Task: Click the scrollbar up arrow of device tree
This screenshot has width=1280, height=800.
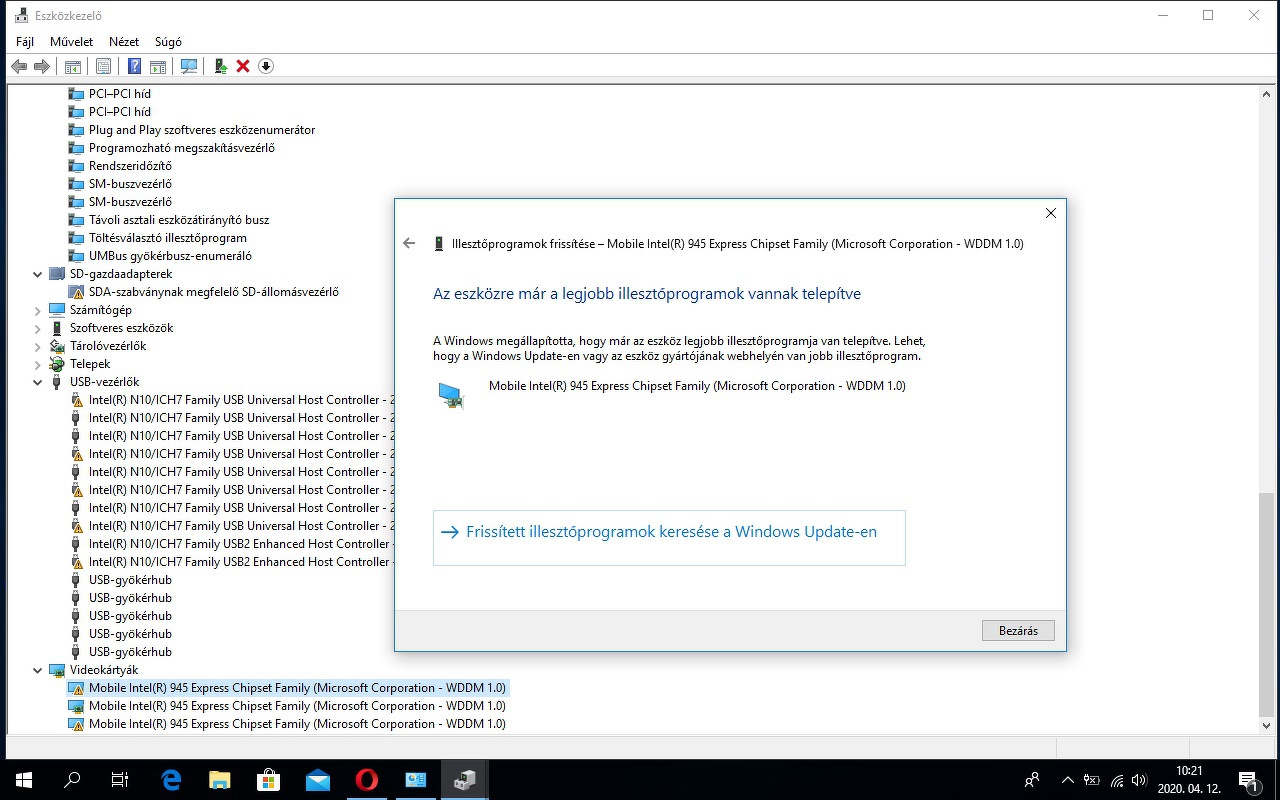Action: tap(1267, 93)
